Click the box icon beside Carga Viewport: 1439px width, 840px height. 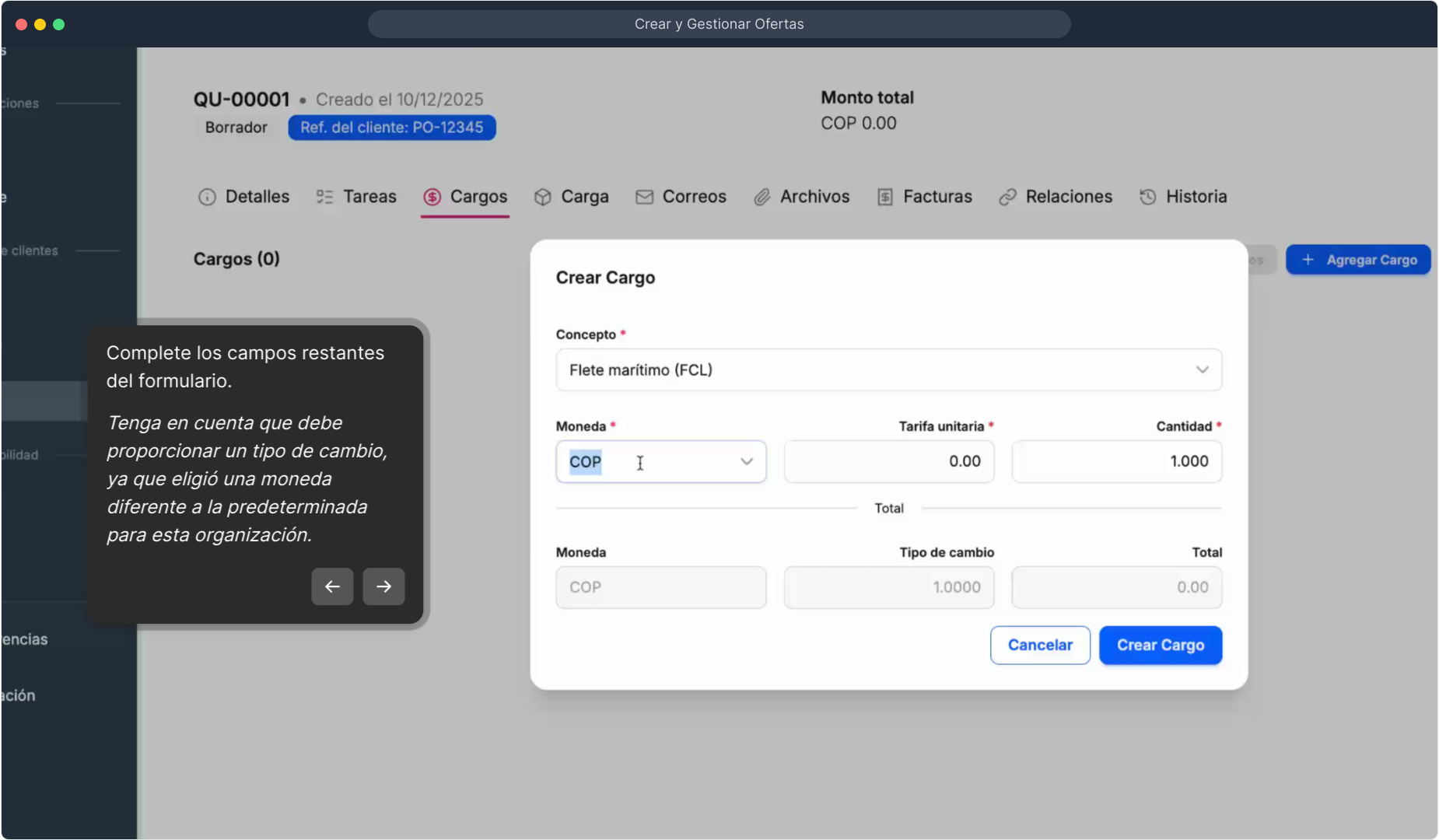(x=543, y=197)
